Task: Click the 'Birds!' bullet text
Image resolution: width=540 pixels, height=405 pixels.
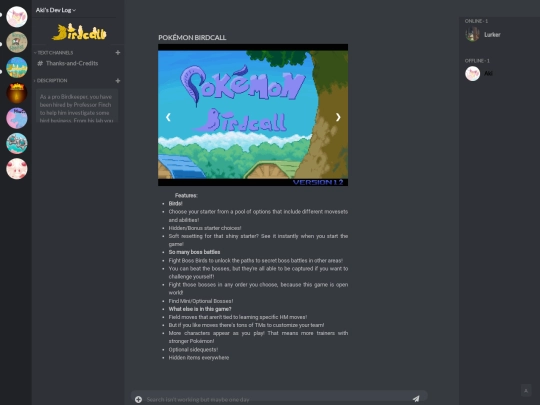Action: (176, 204)
